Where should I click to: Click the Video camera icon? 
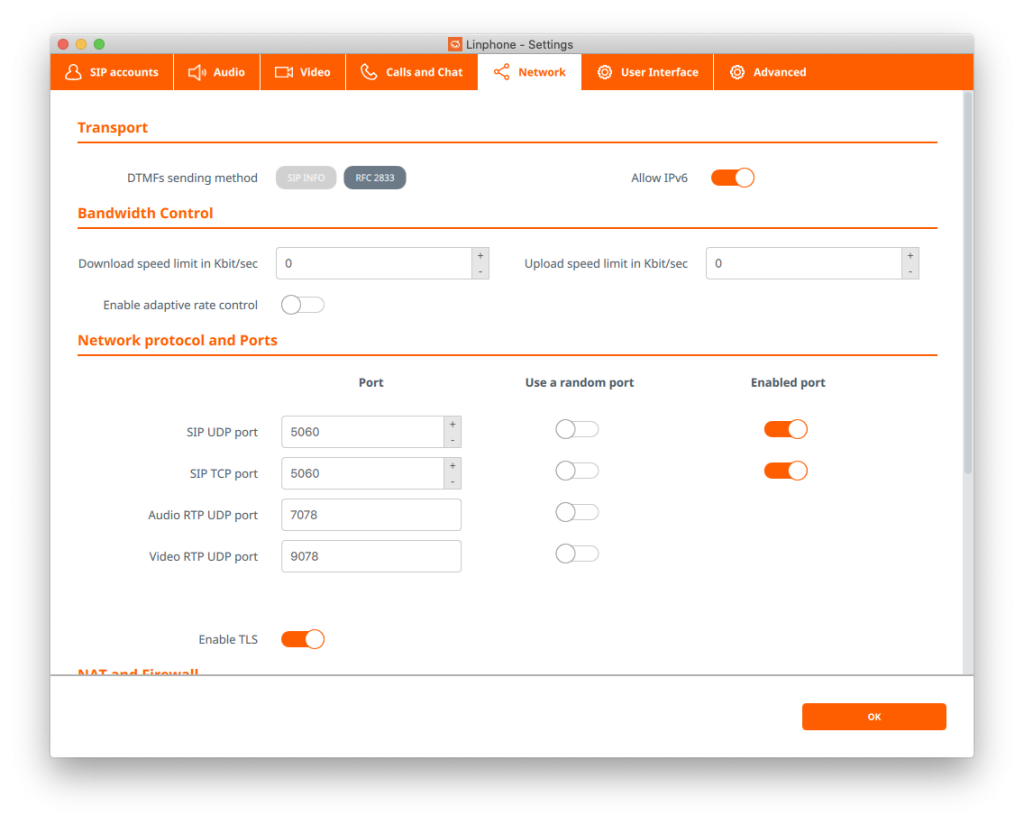tap(284, 72)
